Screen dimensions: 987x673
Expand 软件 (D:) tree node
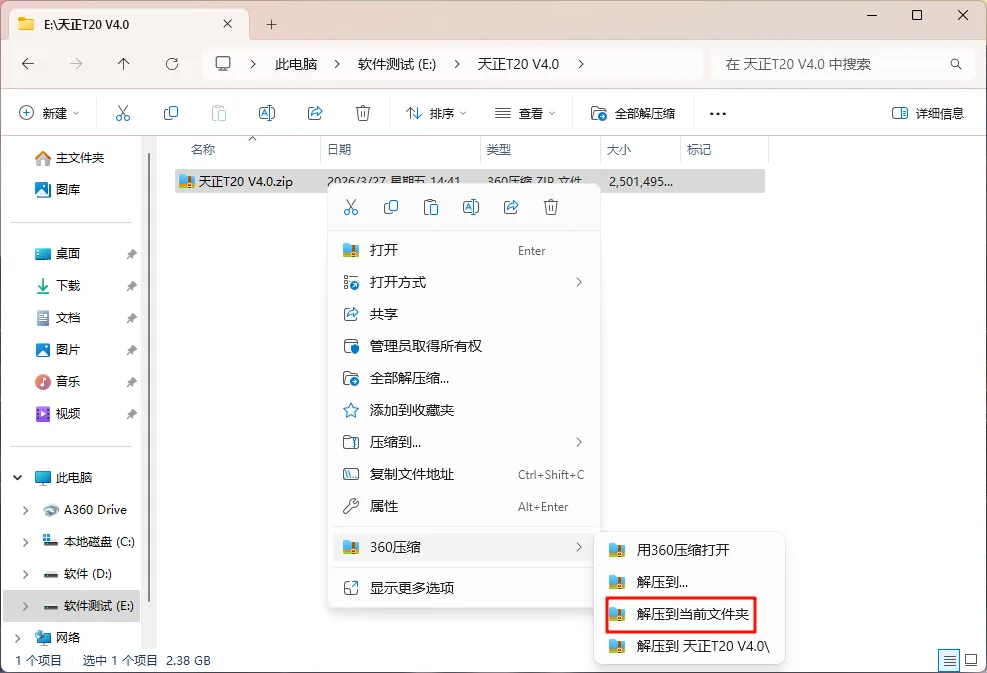25,574
